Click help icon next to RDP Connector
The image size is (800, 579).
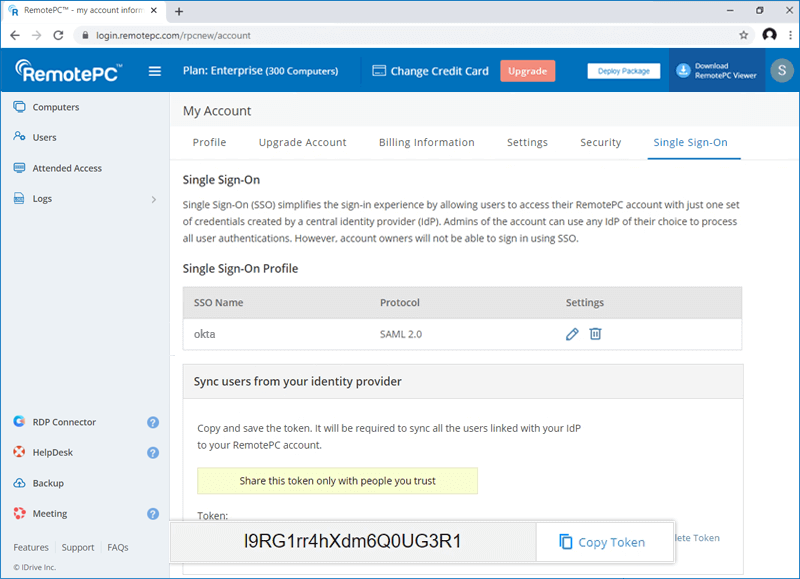(x=153, y=422)
